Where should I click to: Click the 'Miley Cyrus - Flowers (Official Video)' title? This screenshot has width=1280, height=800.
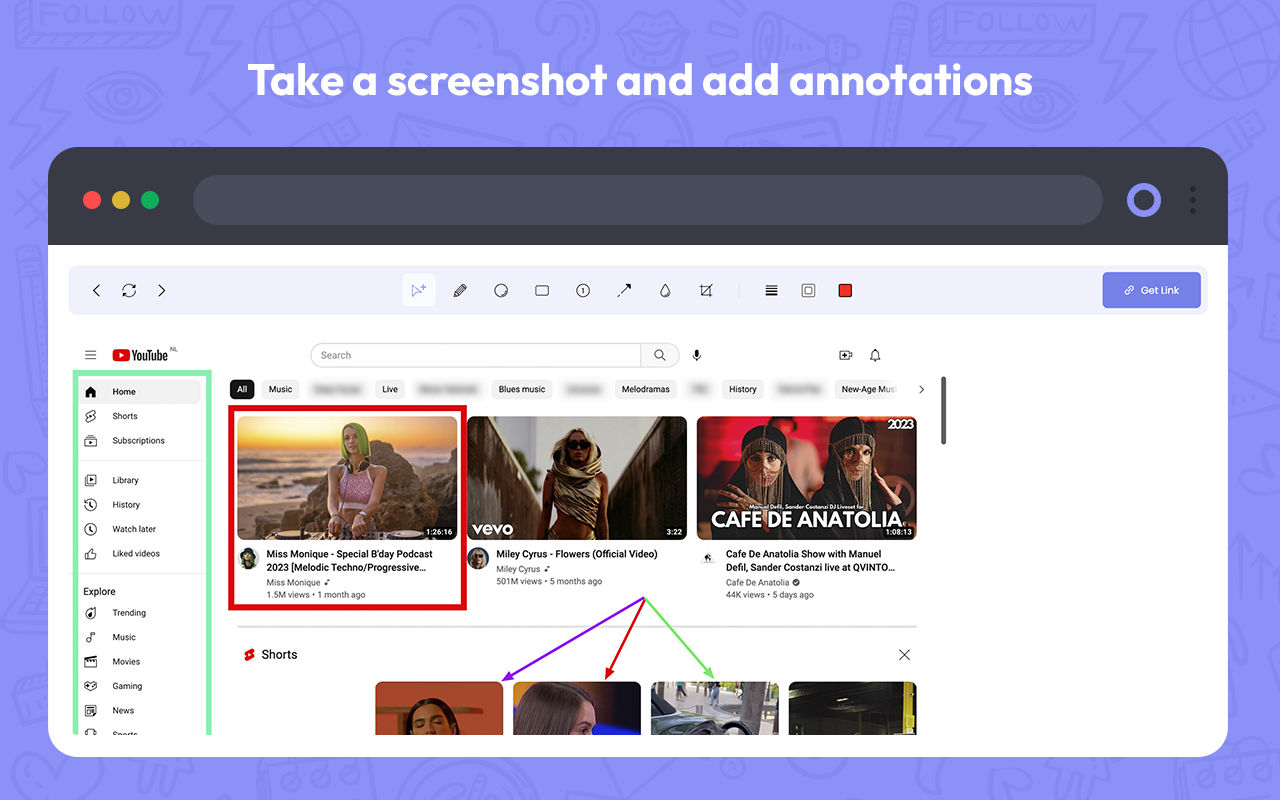click(577, 554)
